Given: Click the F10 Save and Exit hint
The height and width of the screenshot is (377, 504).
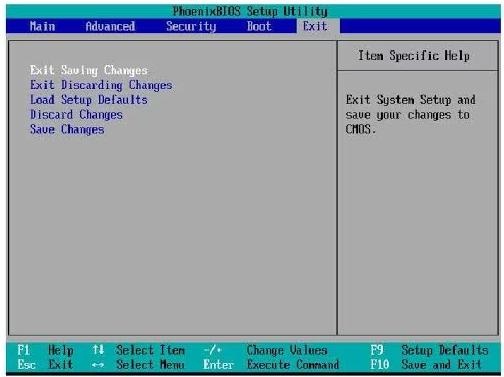Looking at the screenshot, I should (x=426, y=364).
